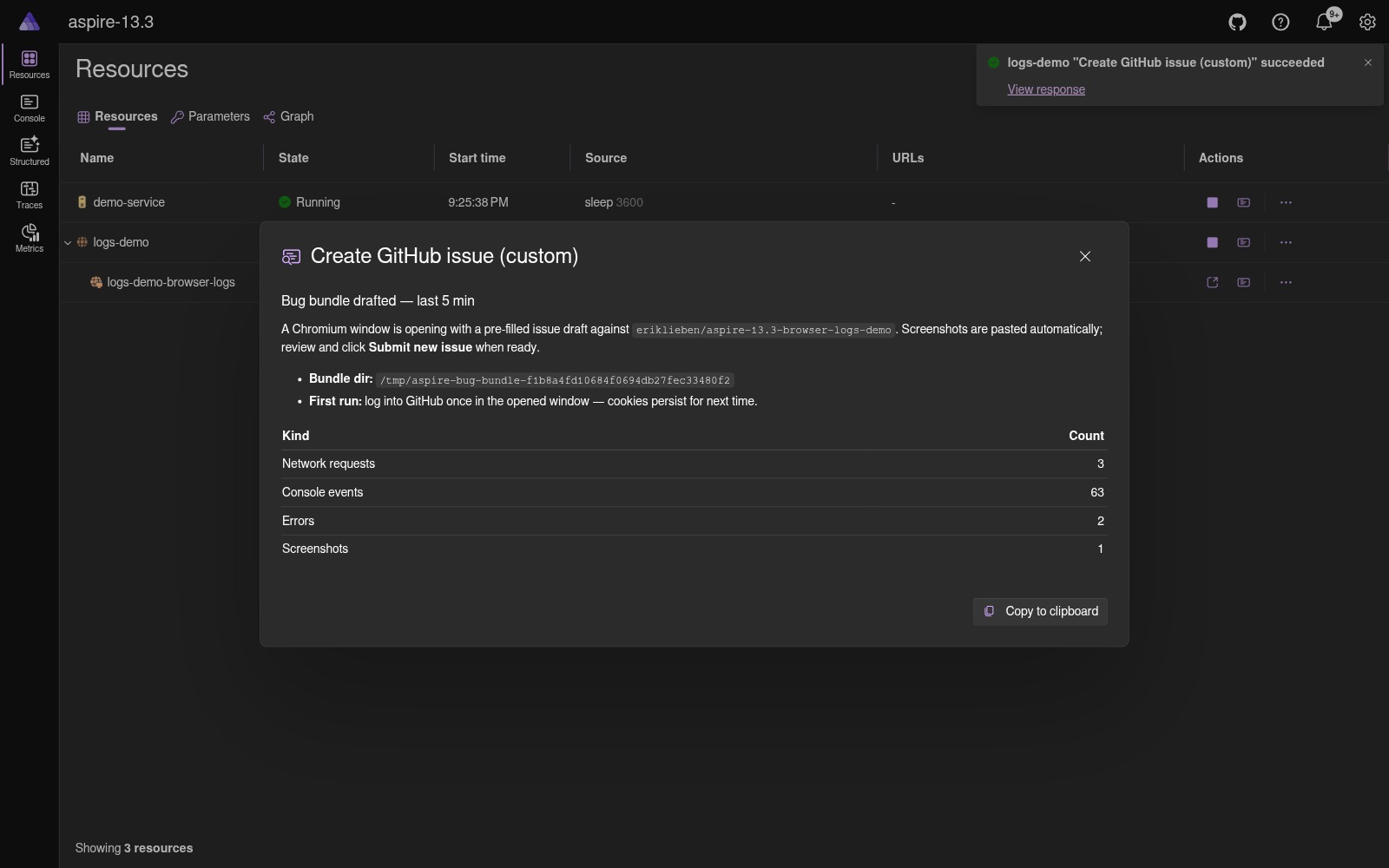Open the GitHub repository icon in header
This screenshot has width=1389, height=868.
coord(1237,22)
